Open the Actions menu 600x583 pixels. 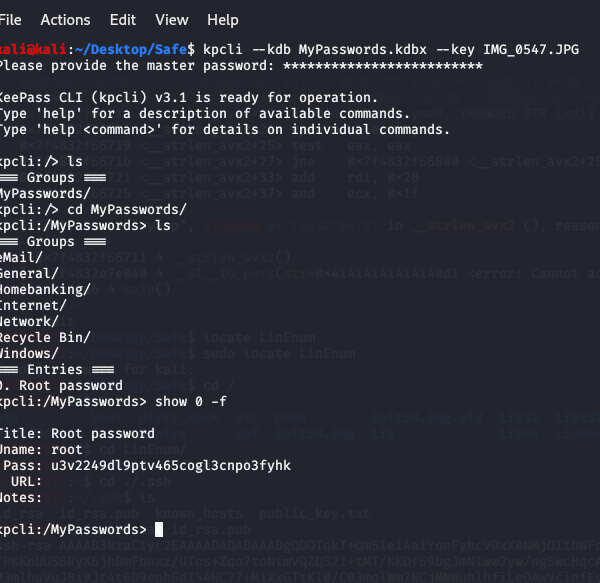click(x=65, y=20)
